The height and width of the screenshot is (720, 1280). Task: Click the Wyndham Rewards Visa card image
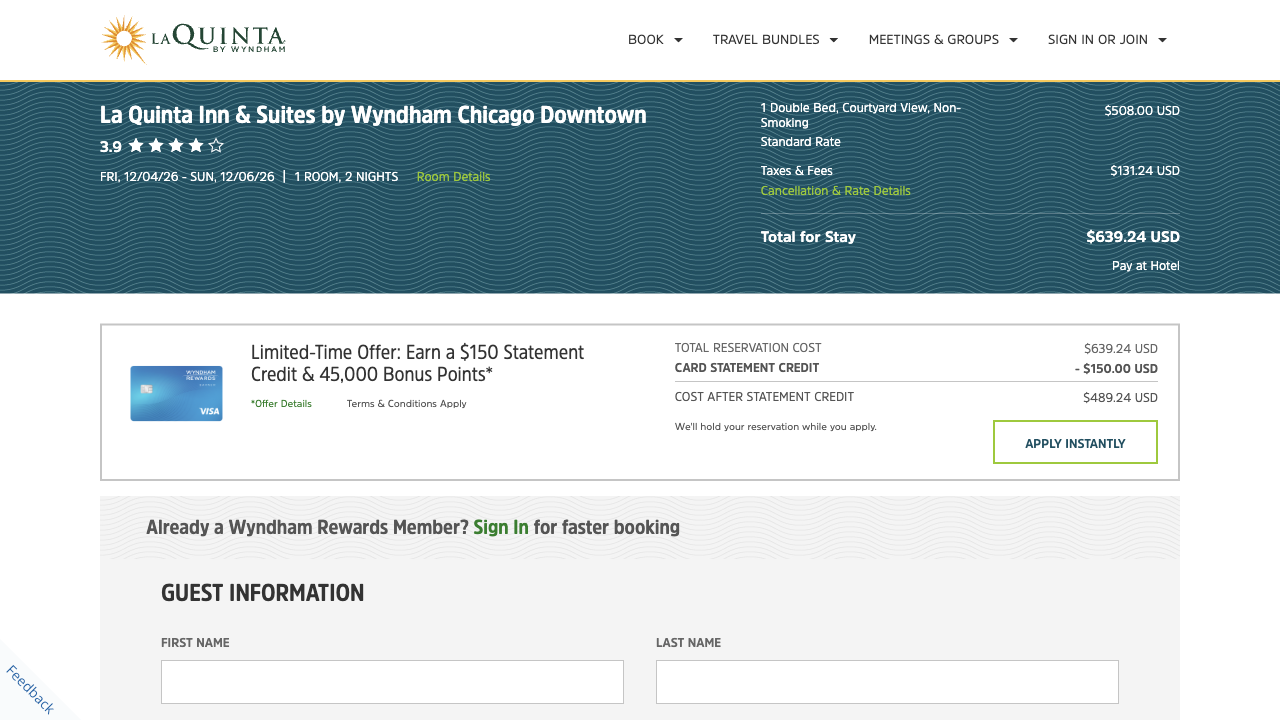(x=176, y=393)
